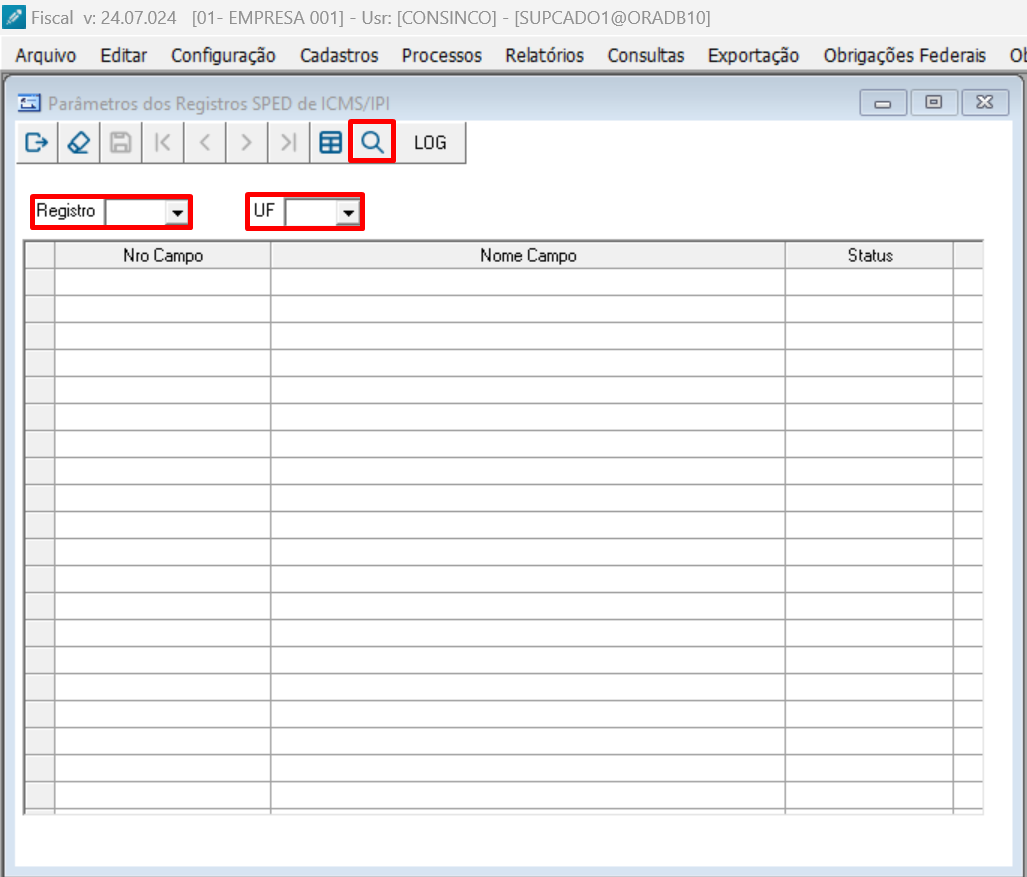1027x877 pixels.
Task: Open the Consultas menu
Action: [x=646, y=56]
